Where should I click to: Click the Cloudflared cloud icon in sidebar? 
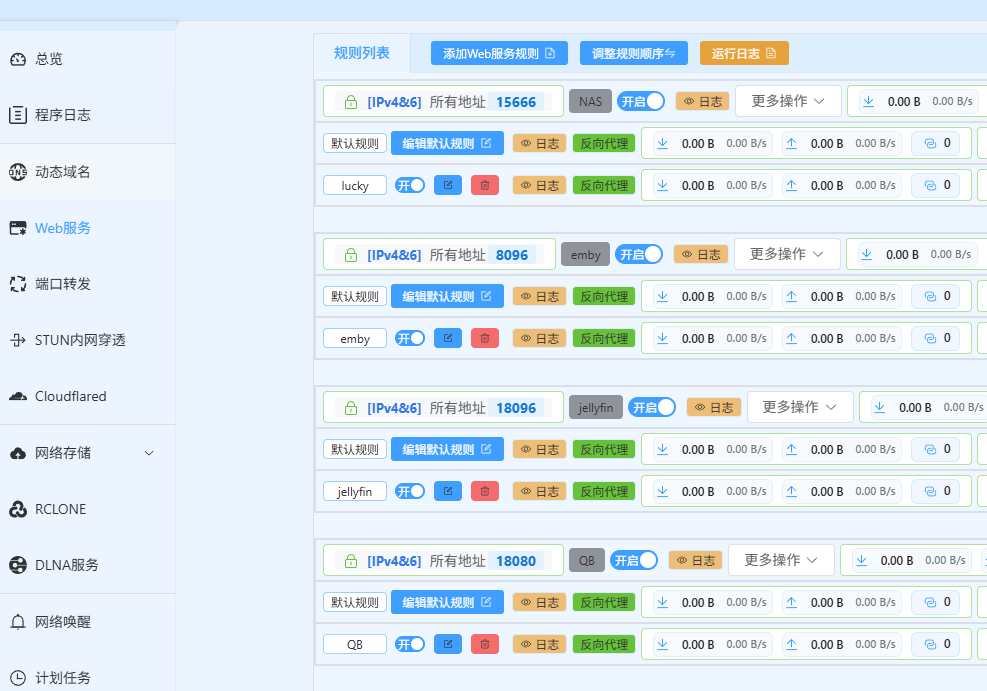(x=18, y=397)
